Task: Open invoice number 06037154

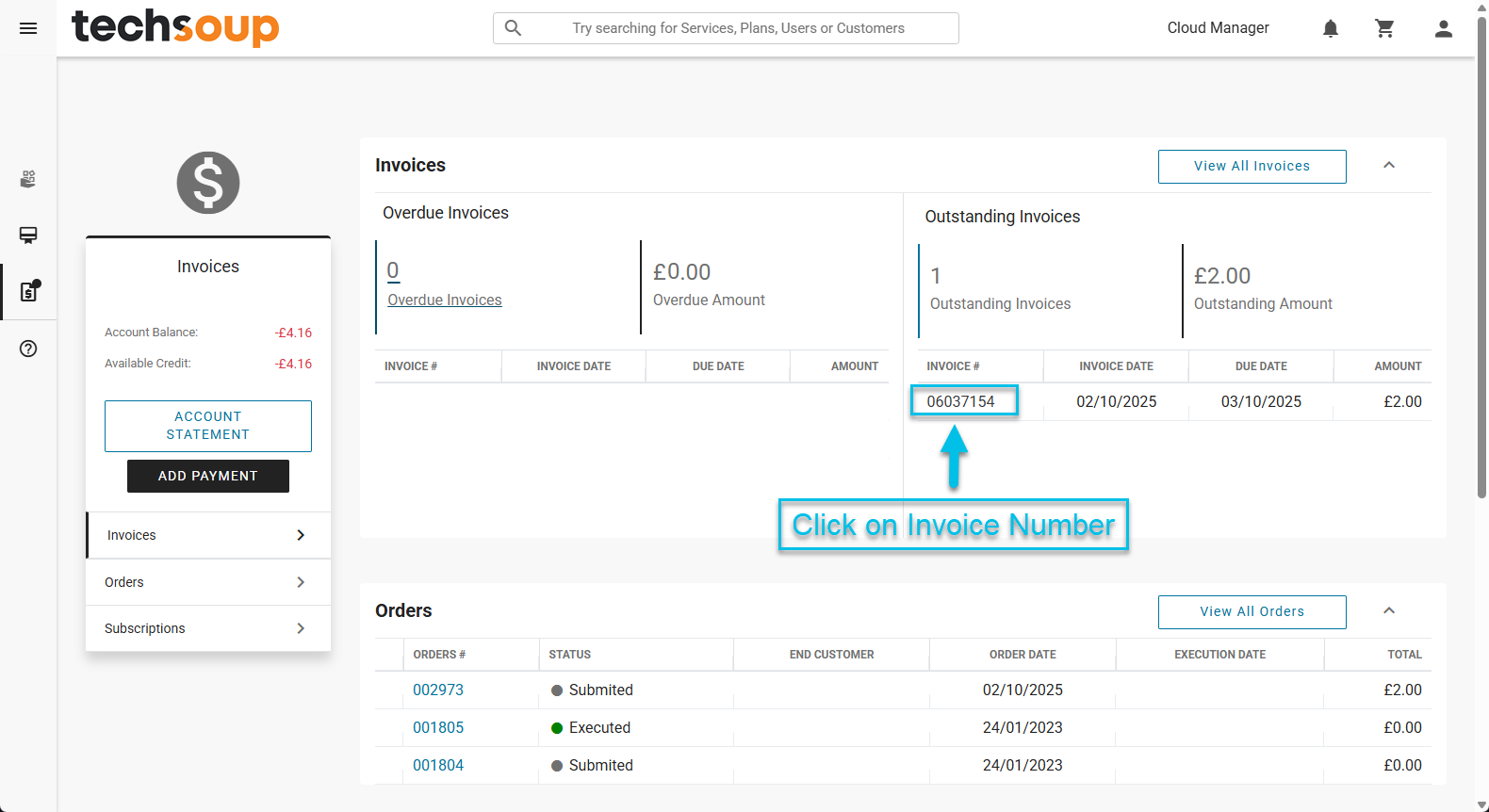Action: 960,401
